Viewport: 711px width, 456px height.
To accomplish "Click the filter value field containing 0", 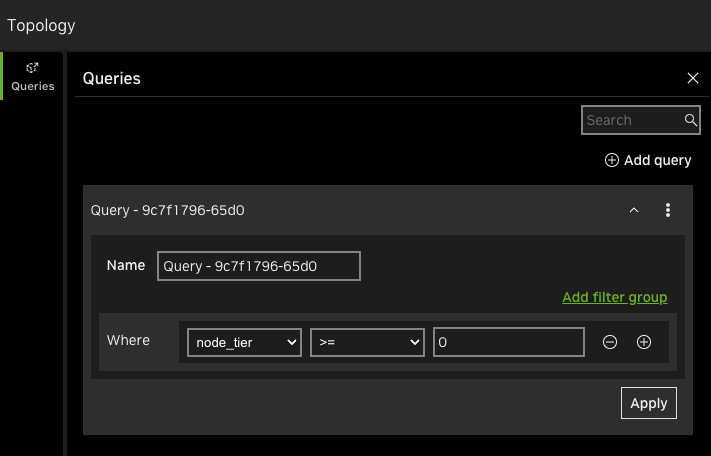I will [508, 342].
